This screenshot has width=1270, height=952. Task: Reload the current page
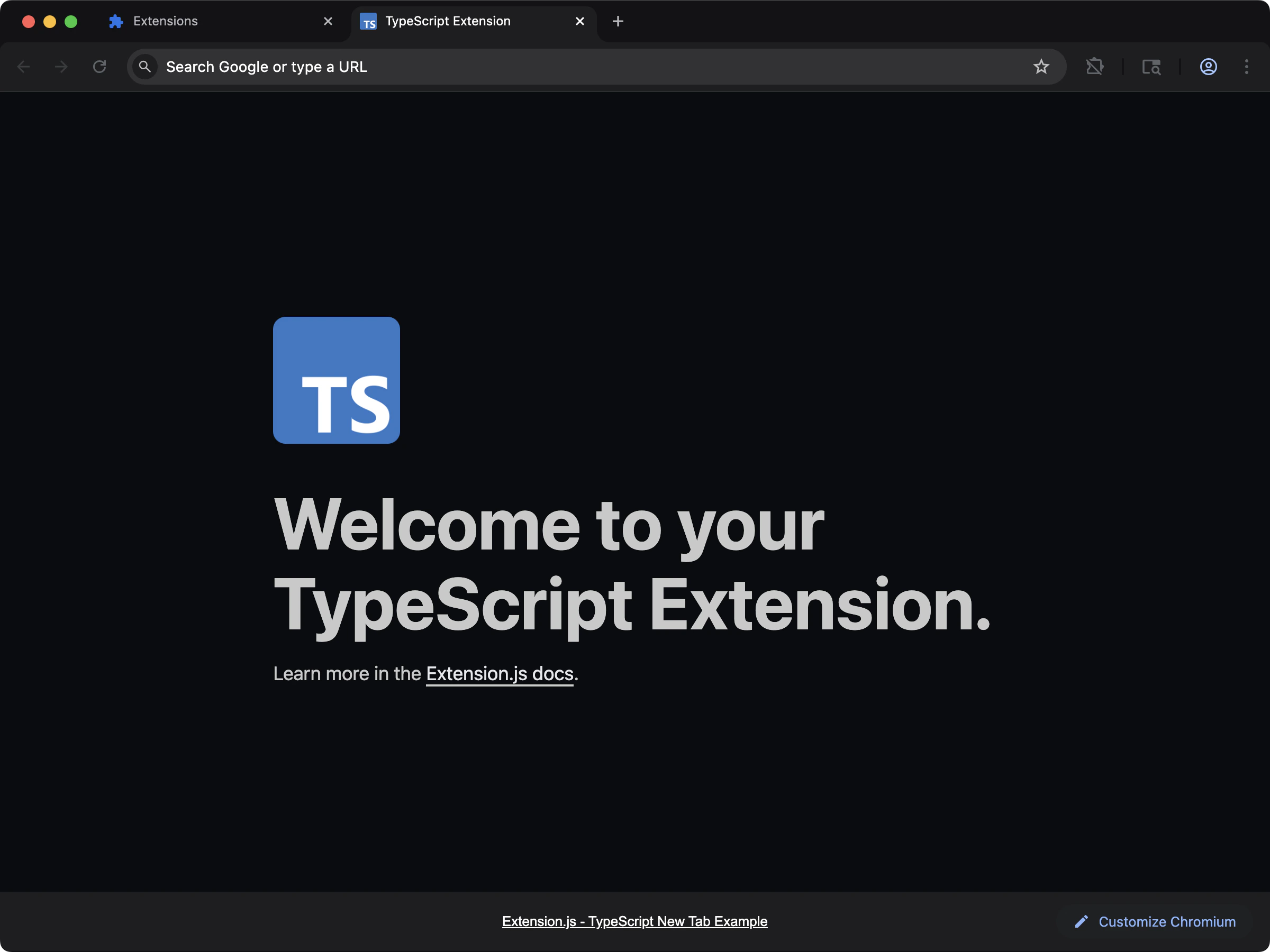[99, 67]
